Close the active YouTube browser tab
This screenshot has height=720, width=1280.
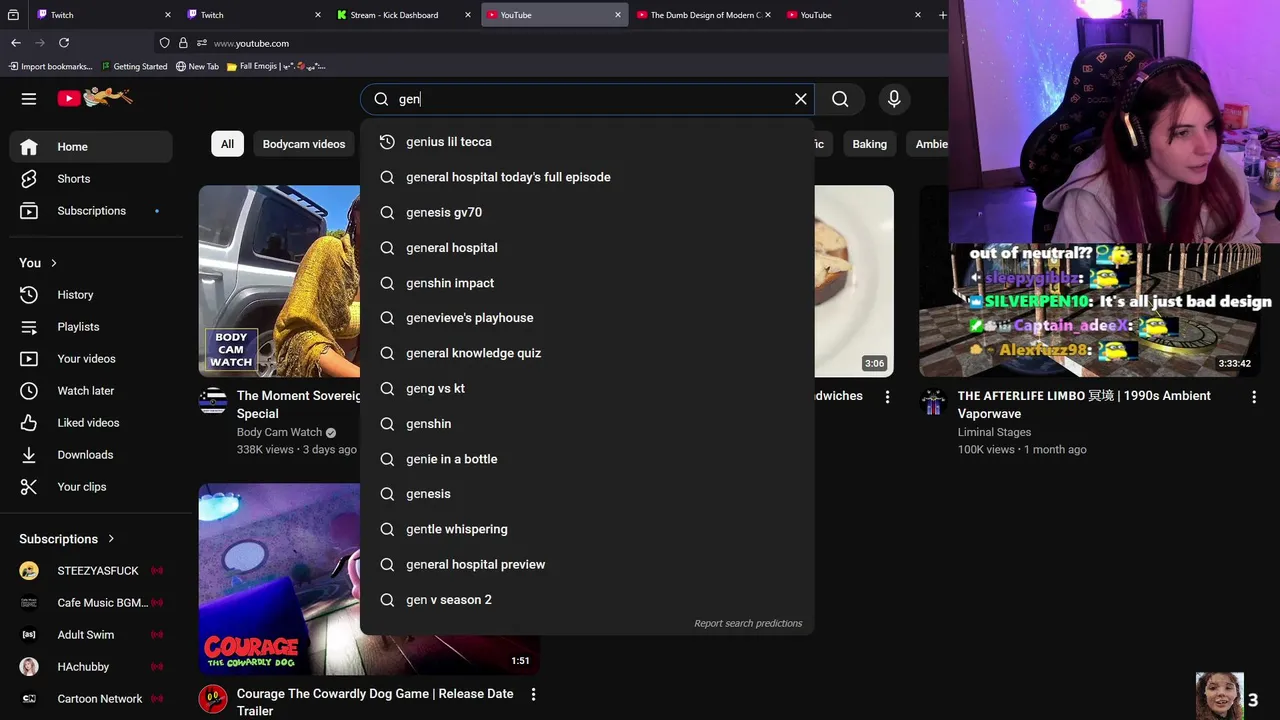click(617, 15)
